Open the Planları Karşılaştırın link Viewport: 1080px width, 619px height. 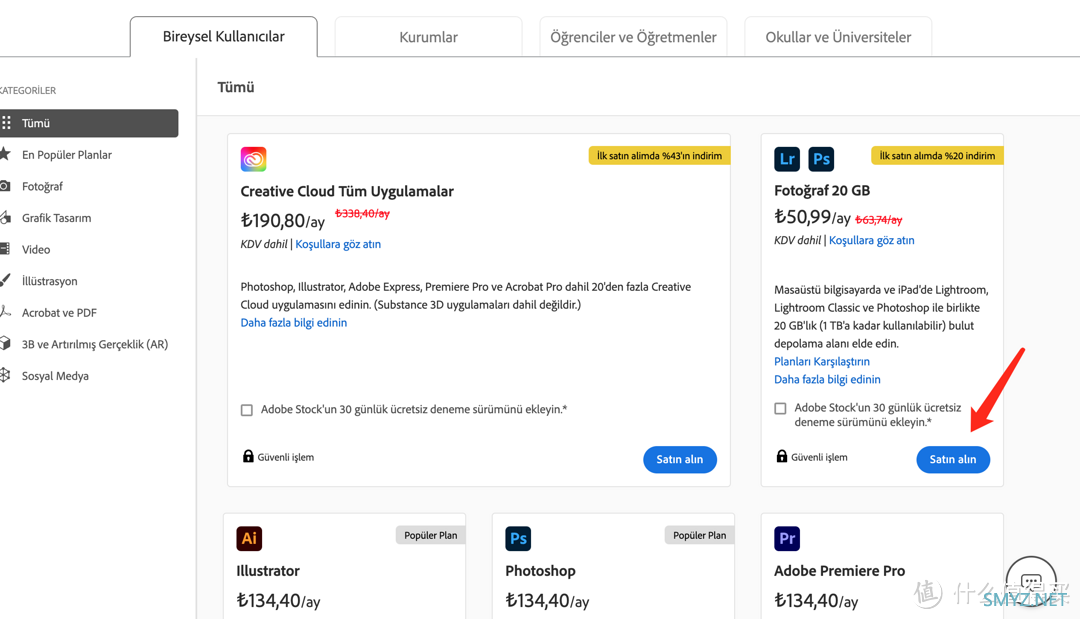[822, 361]
